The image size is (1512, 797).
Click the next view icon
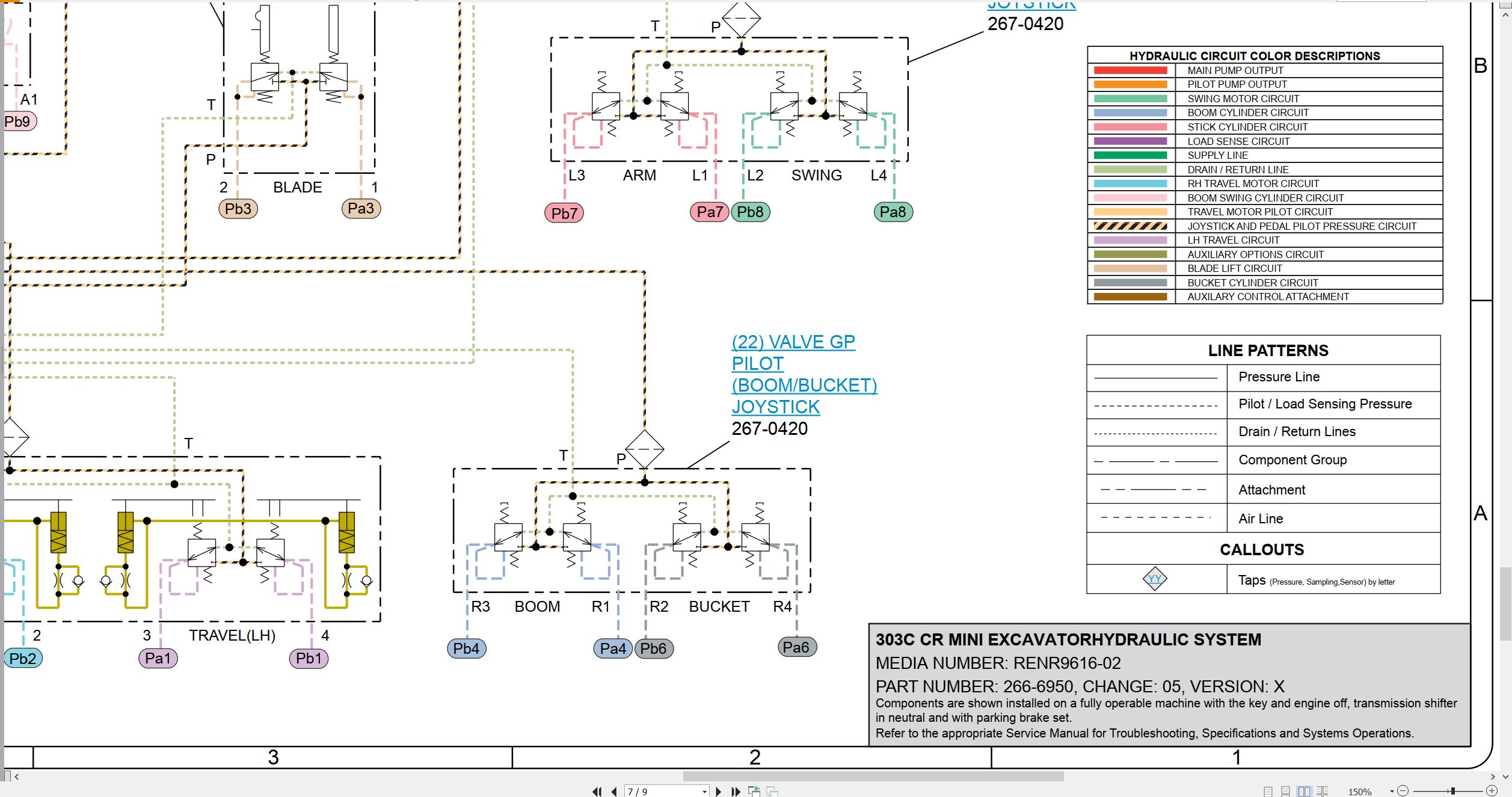(772, 792)
